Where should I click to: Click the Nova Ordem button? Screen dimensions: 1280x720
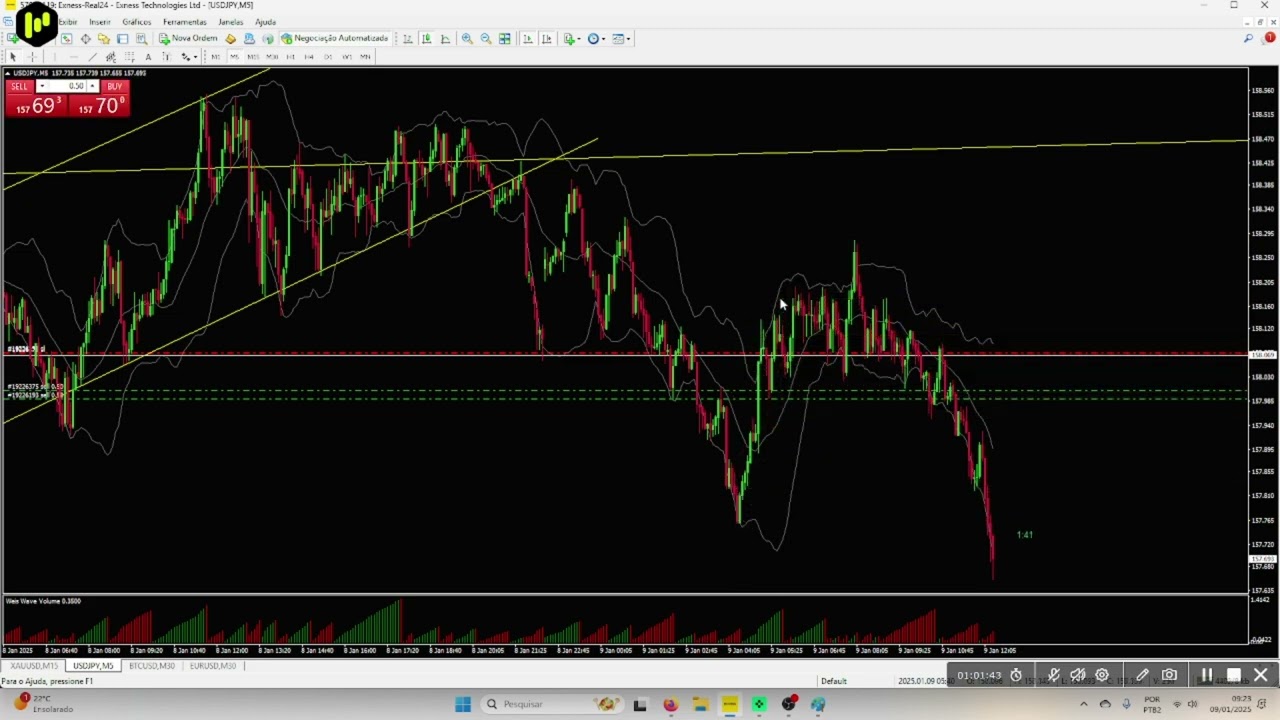(x=188, y=38)
